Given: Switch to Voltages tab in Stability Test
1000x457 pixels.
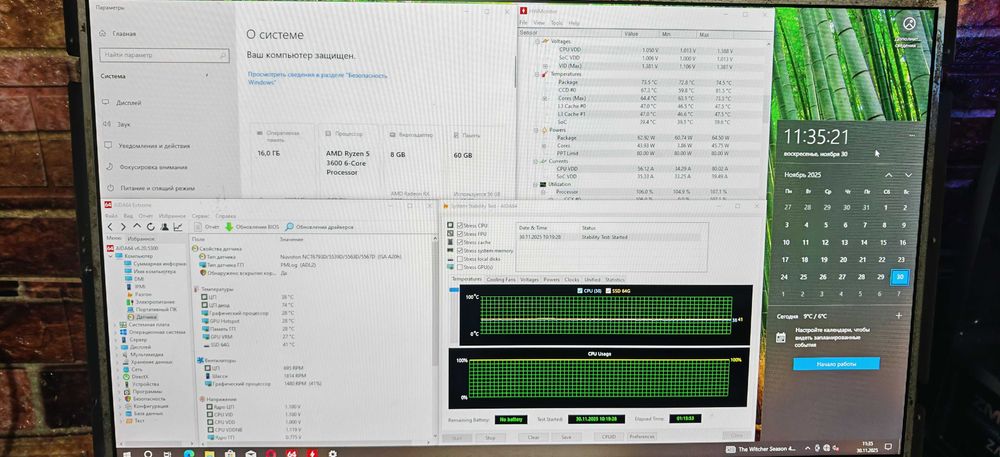Looking at the screenshot, I should pyautogui.click(x=529, y=279).
